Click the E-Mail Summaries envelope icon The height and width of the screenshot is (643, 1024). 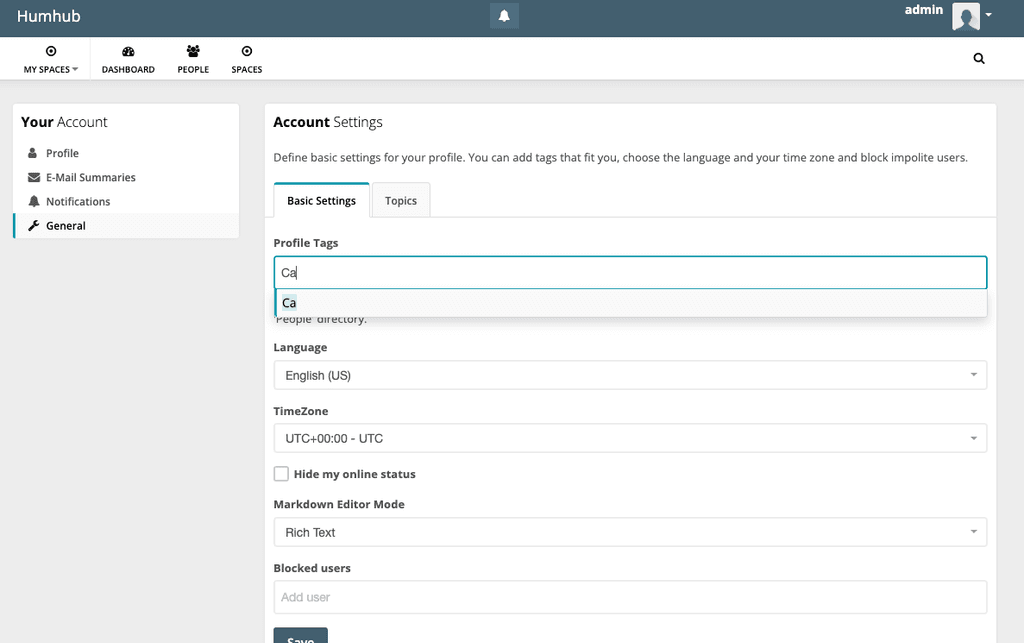(x=32, y=177)
